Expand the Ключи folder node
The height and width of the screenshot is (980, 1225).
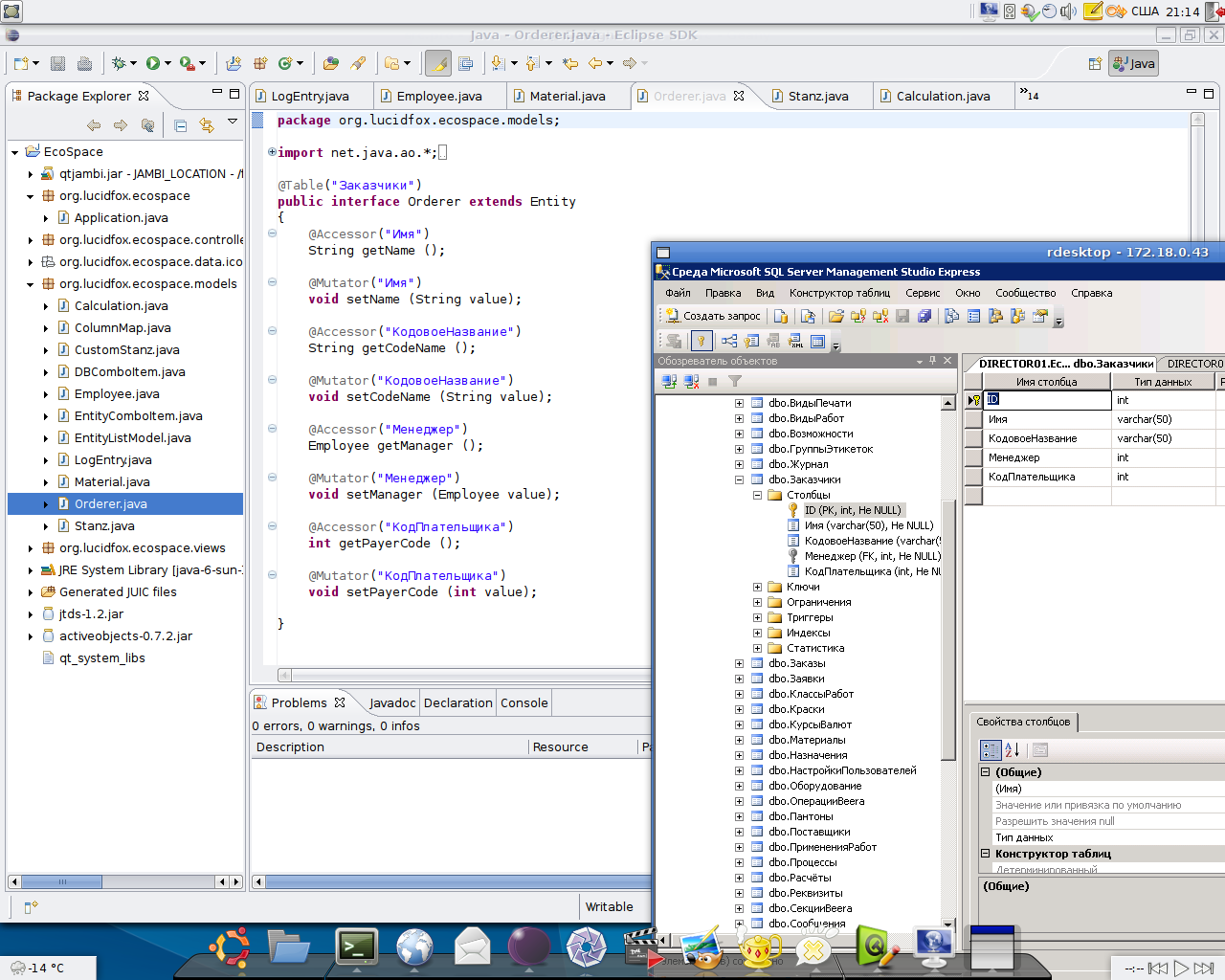757,587
